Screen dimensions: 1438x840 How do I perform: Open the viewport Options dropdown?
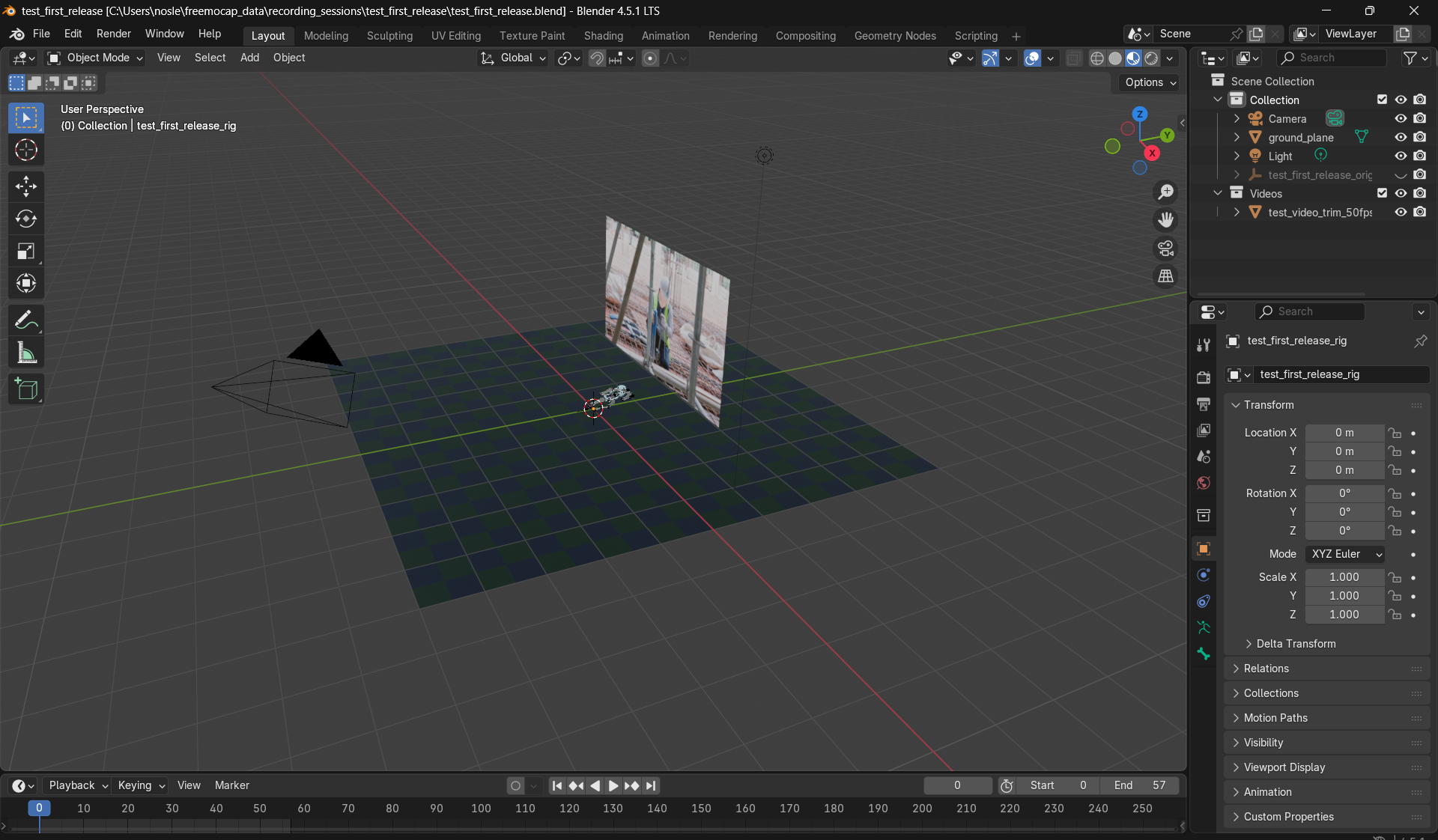pos(1150,82)
